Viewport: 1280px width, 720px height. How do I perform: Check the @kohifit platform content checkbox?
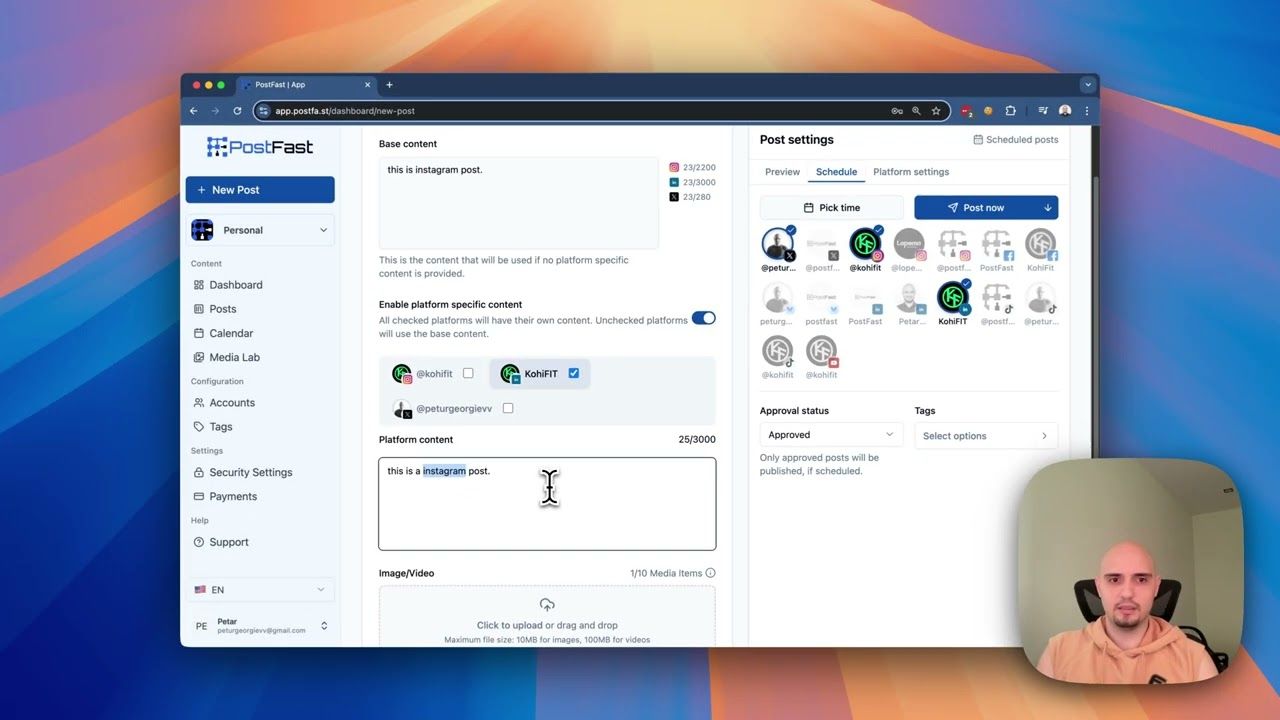pos(467,373)
